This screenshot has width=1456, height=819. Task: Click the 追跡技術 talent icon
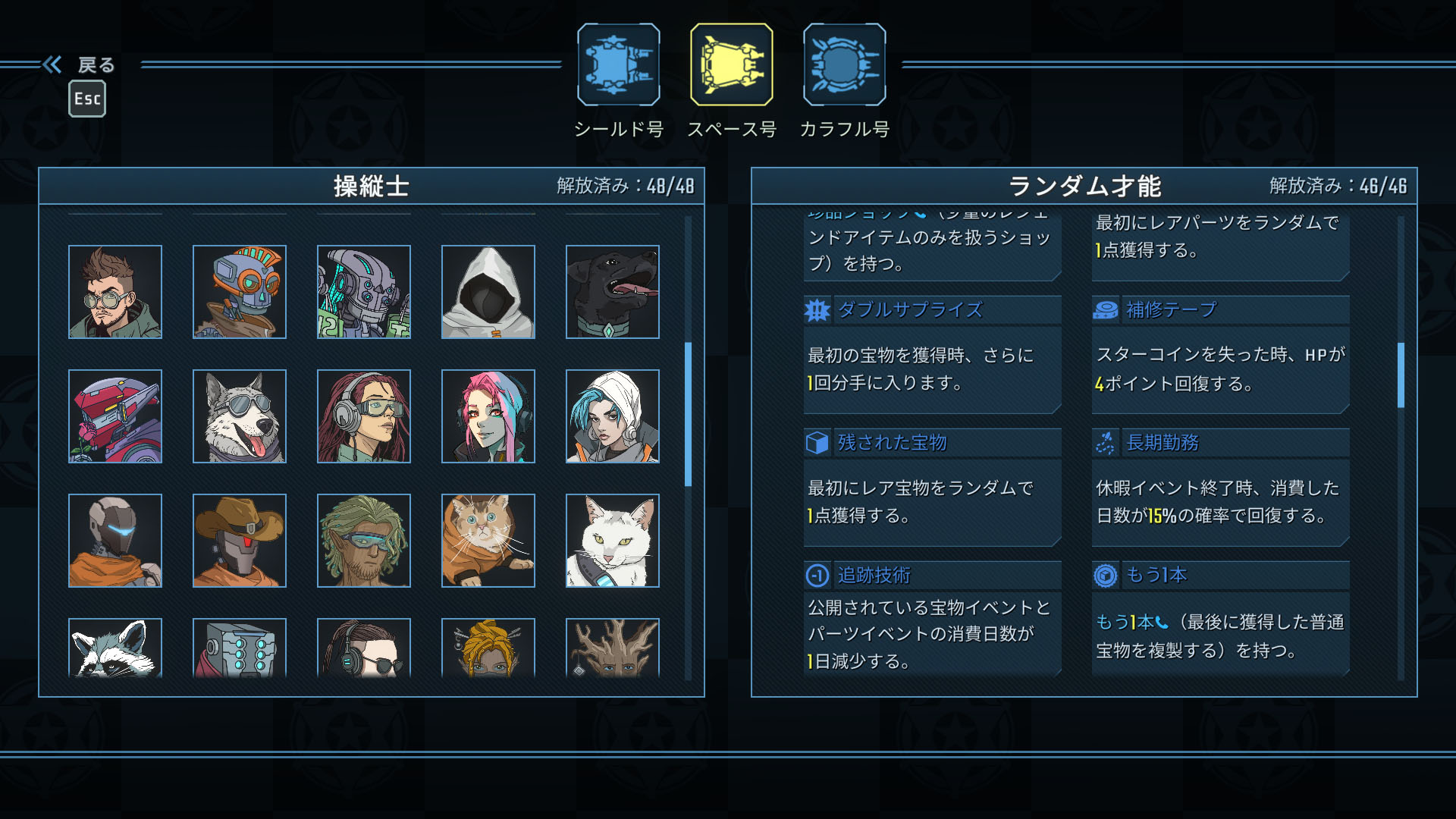pyautogui.click(x=817, y=576)
